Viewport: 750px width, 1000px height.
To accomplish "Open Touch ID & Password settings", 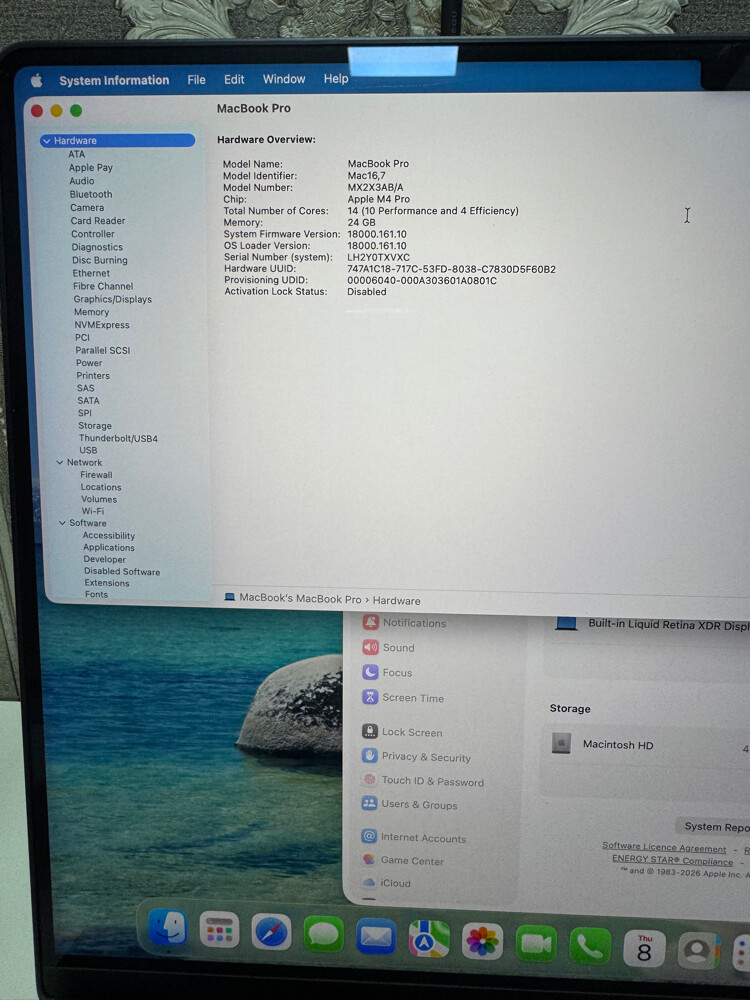I will pyautogui.click(x=422, y=781).
